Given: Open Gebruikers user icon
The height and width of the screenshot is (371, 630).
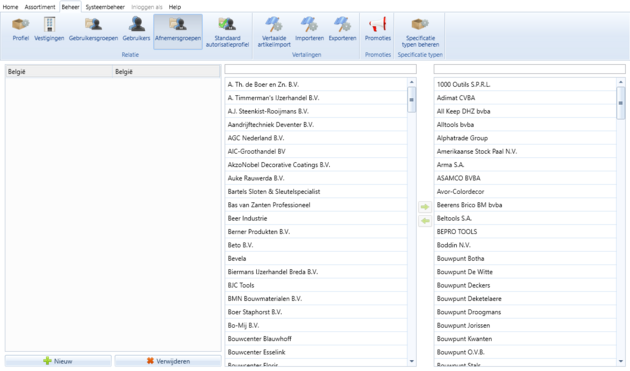Looking at the screenshot, I should (136, 29).
